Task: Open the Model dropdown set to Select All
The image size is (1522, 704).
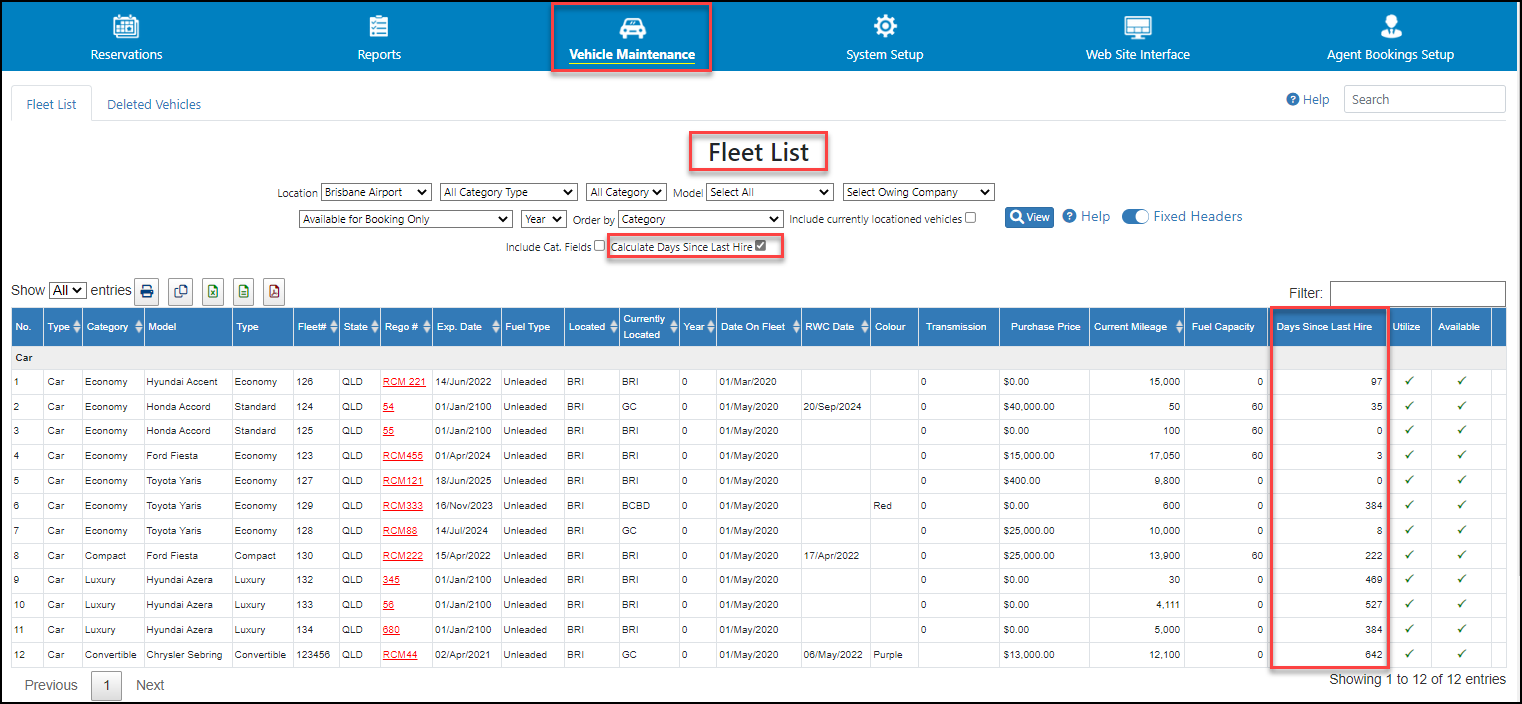Action: point(770,192)
